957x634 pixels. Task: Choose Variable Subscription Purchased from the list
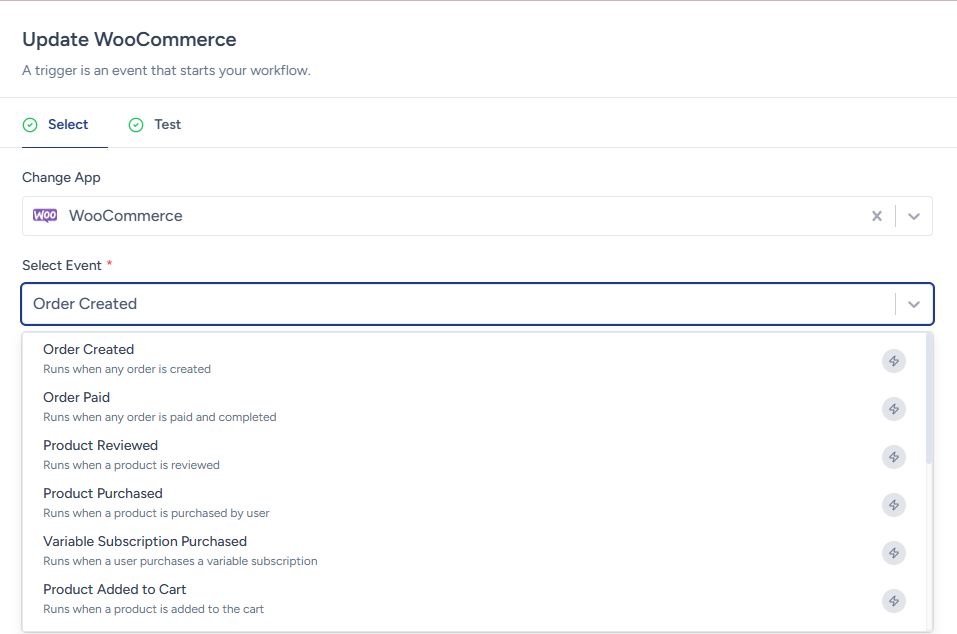(x=145, y=542)
